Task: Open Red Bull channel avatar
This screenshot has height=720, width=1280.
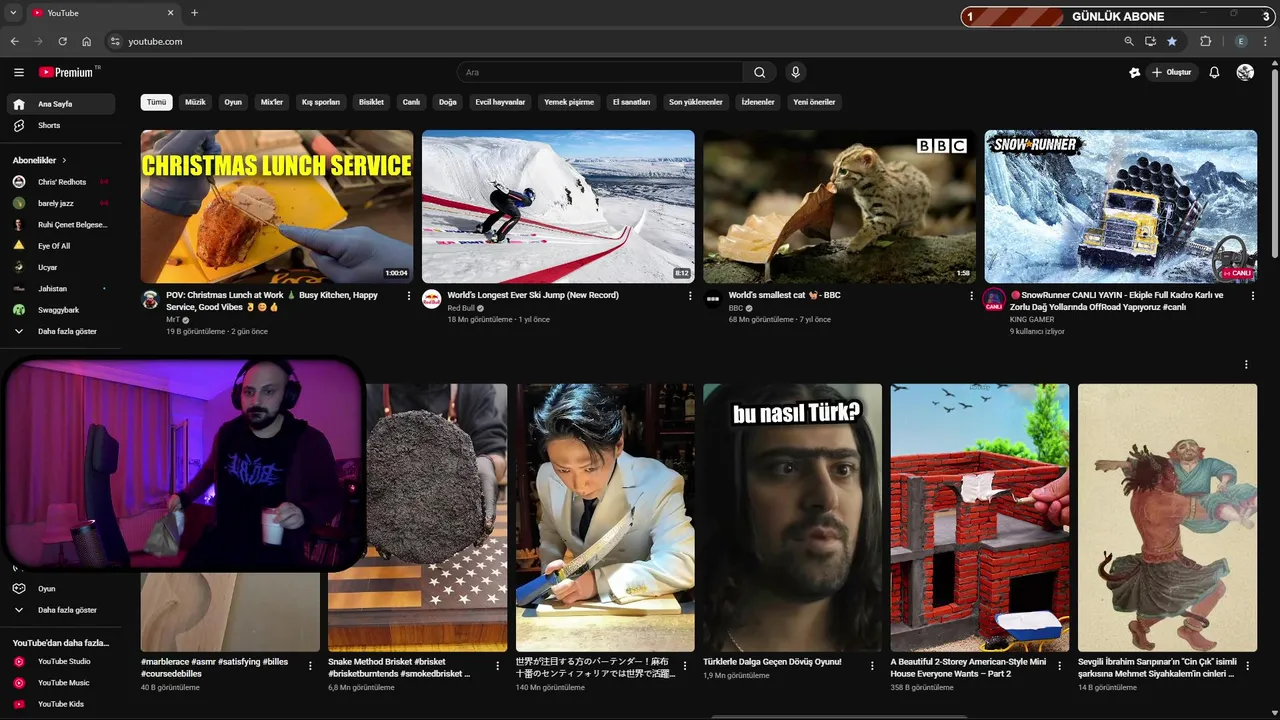Action: (x=431, y=299)
